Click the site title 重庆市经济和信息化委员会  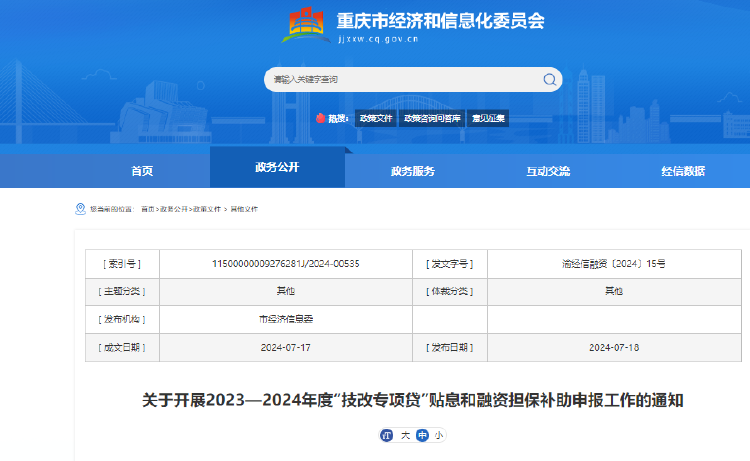(441, 21)
